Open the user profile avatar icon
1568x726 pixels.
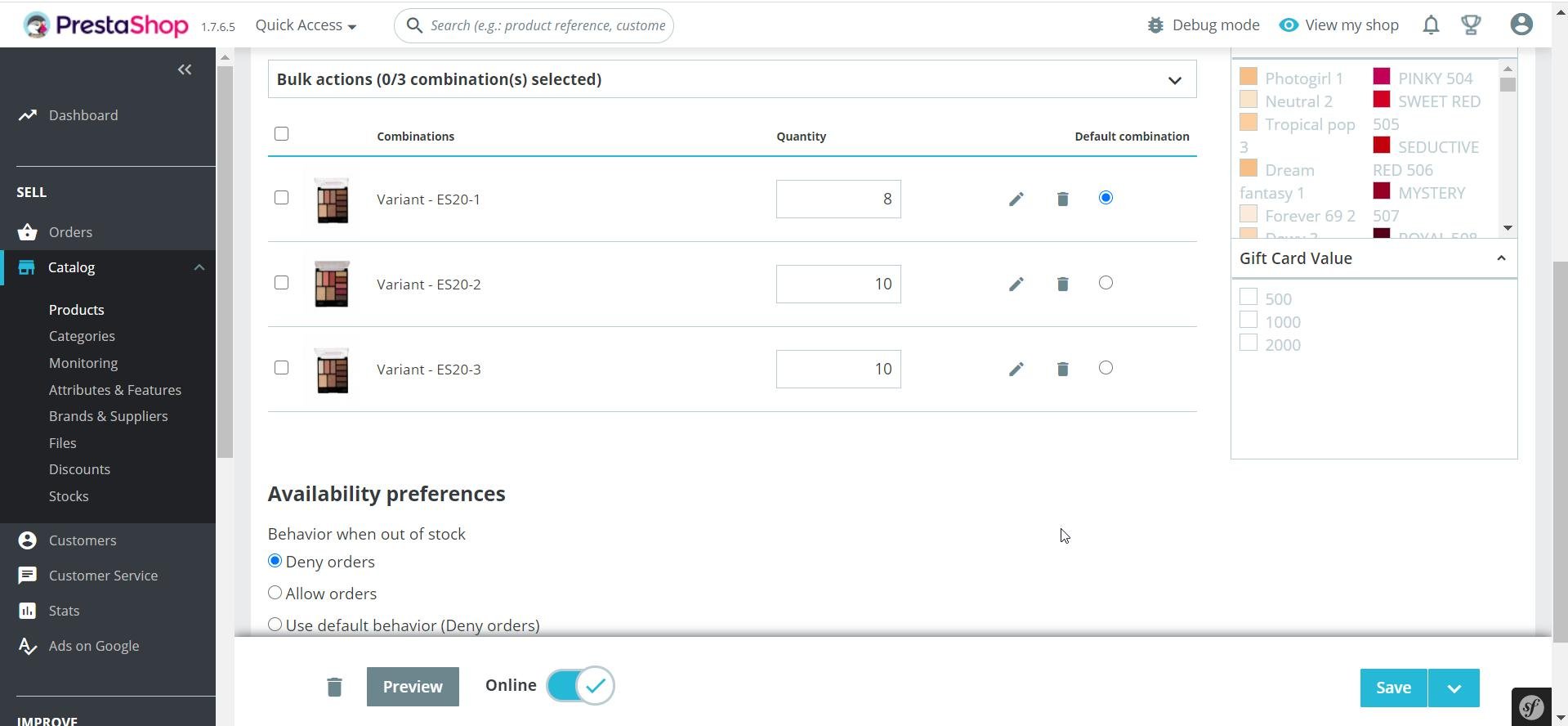[1521, 25]
